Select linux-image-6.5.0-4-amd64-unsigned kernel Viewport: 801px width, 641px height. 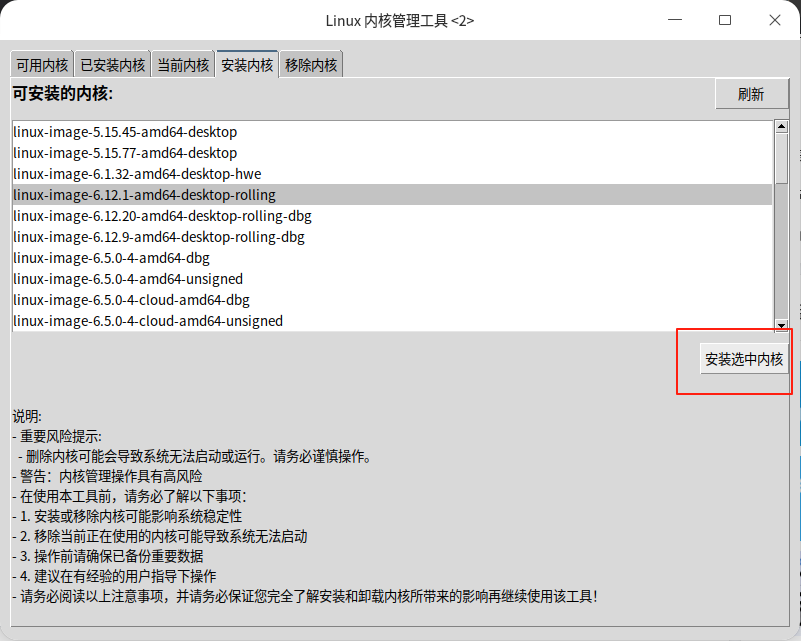[392, 278]
